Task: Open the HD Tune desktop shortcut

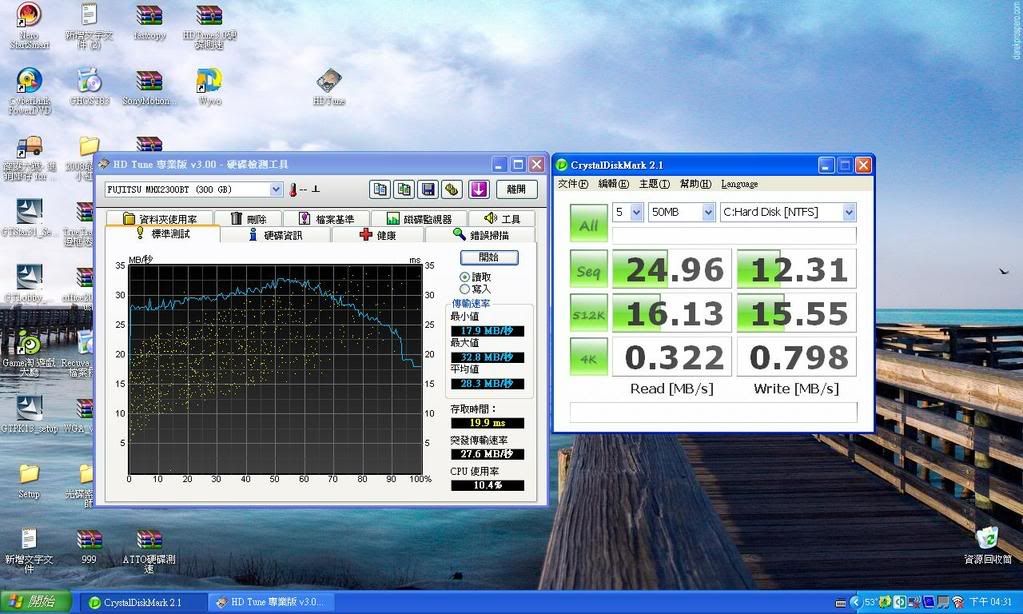Action: pyautogui.click(x=329, y=88)
